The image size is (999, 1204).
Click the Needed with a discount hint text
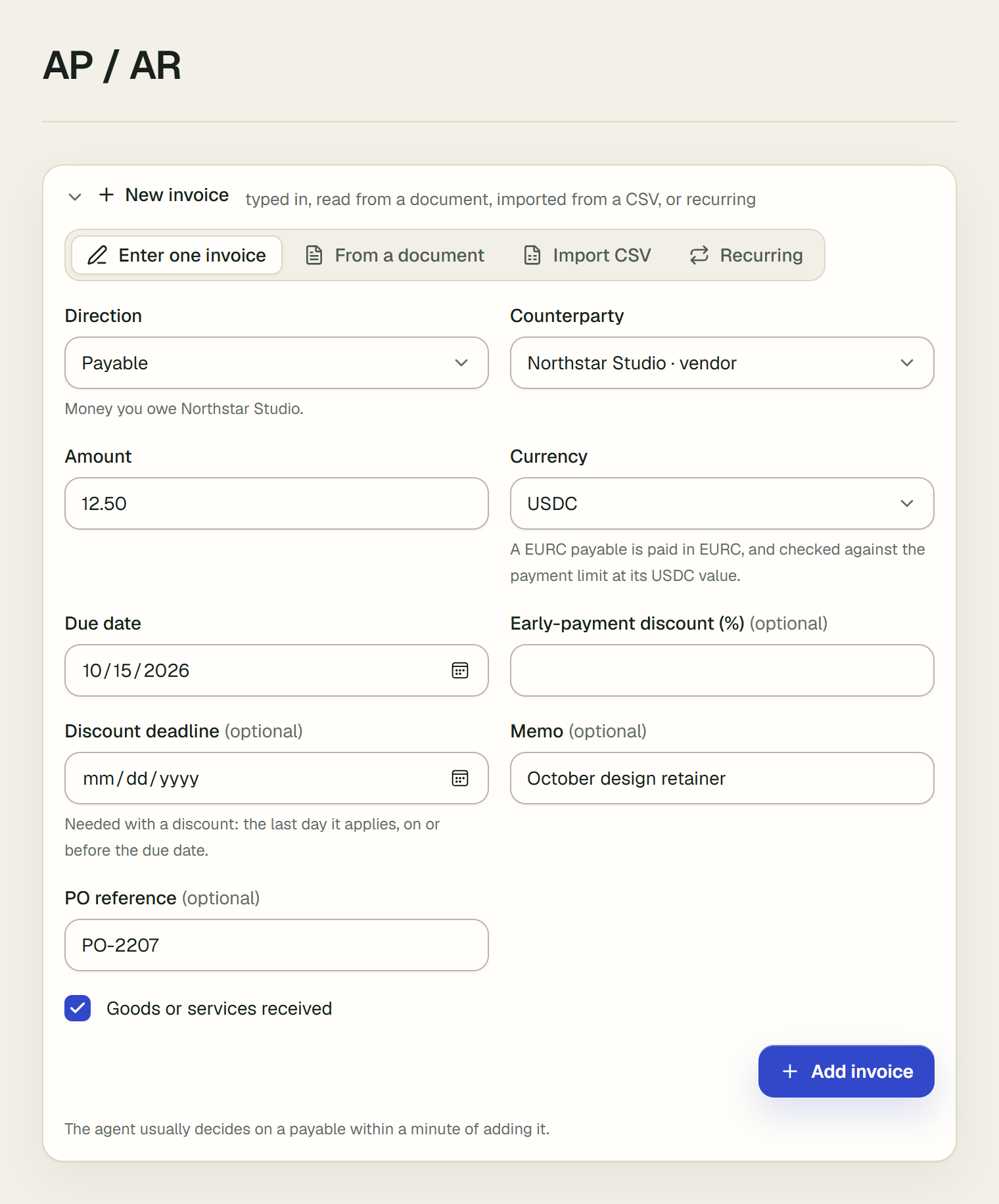[252, 837]
